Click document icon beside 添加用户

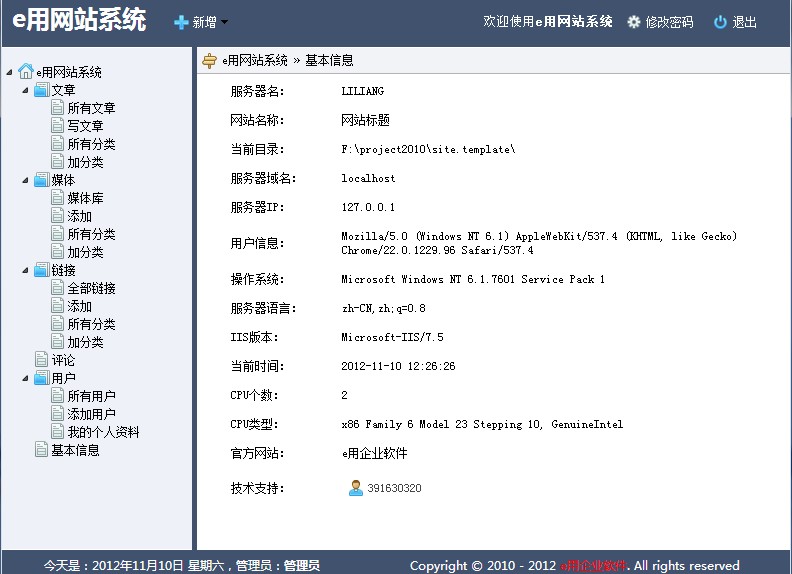[58, 413]
